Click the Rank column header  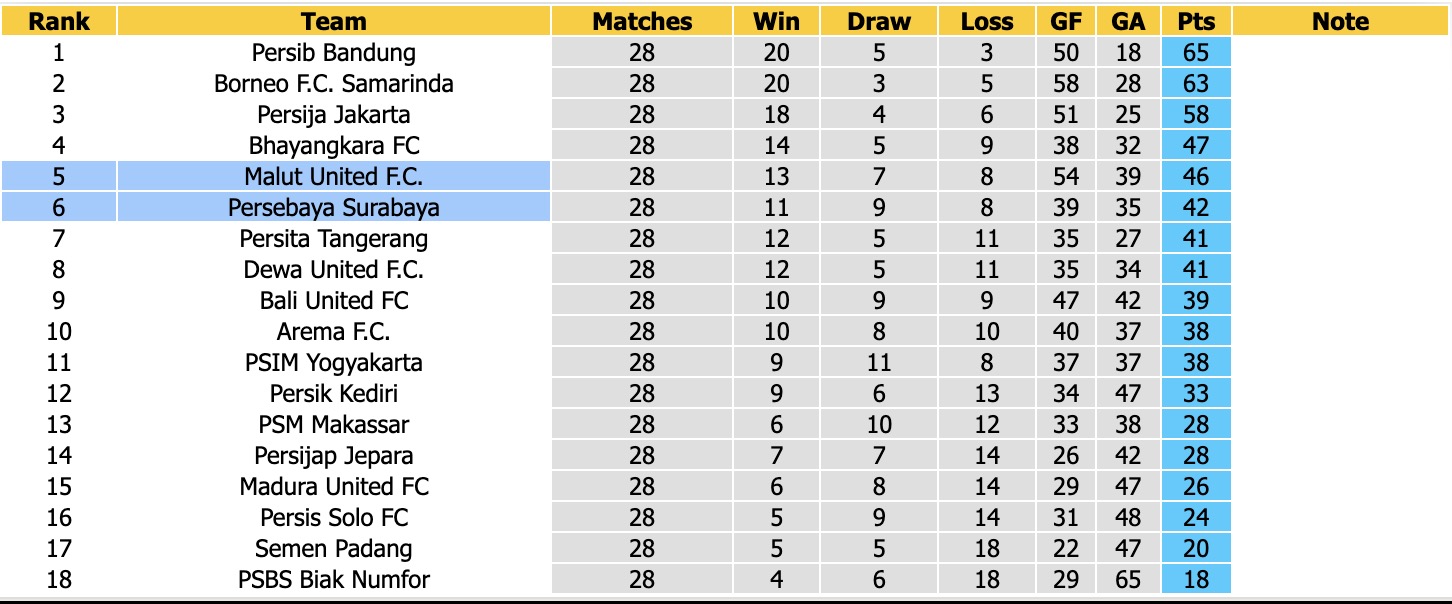(x=59, y=21)
